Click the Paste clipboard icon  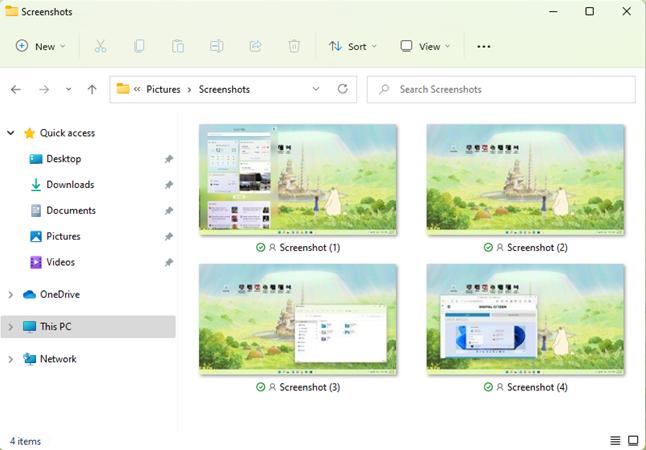[x=178, y=46]
